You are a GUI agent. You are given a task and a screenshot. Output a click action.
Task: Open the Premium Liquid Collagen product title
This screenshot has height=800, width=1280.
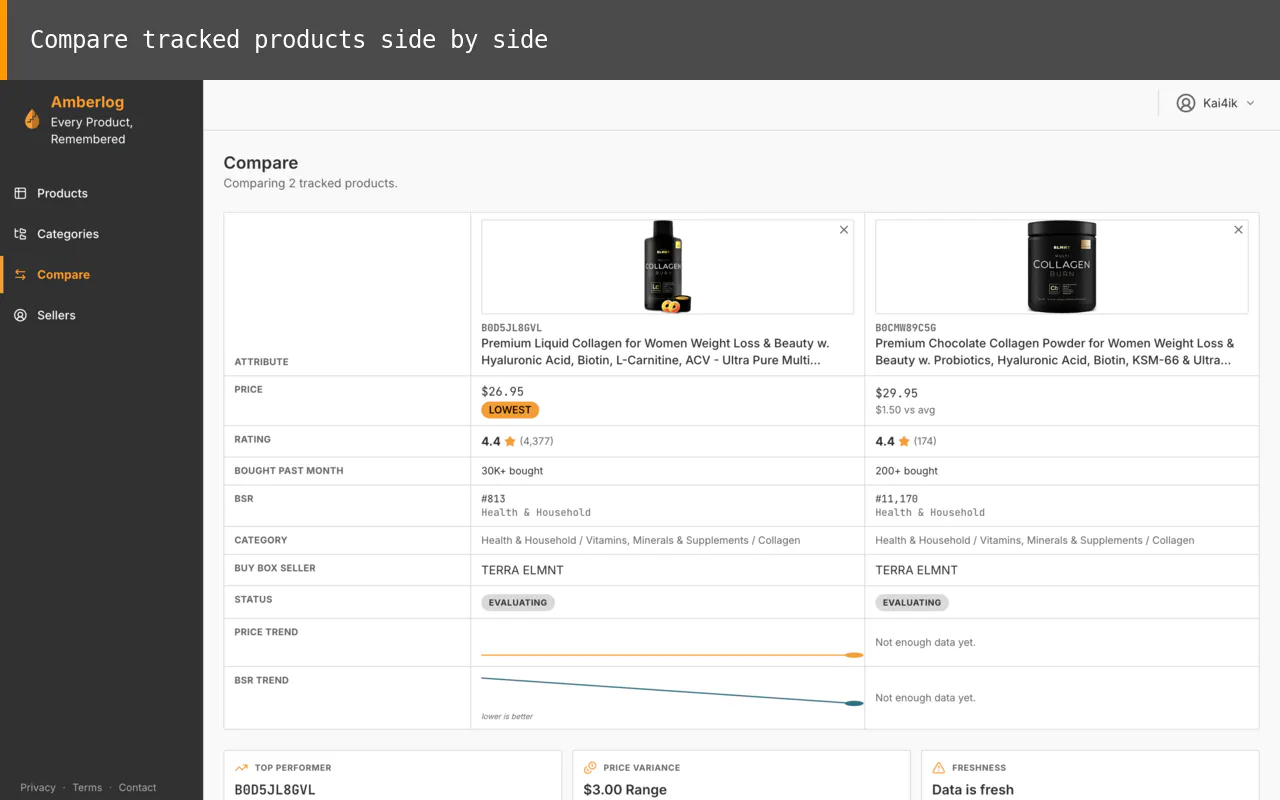655,351
